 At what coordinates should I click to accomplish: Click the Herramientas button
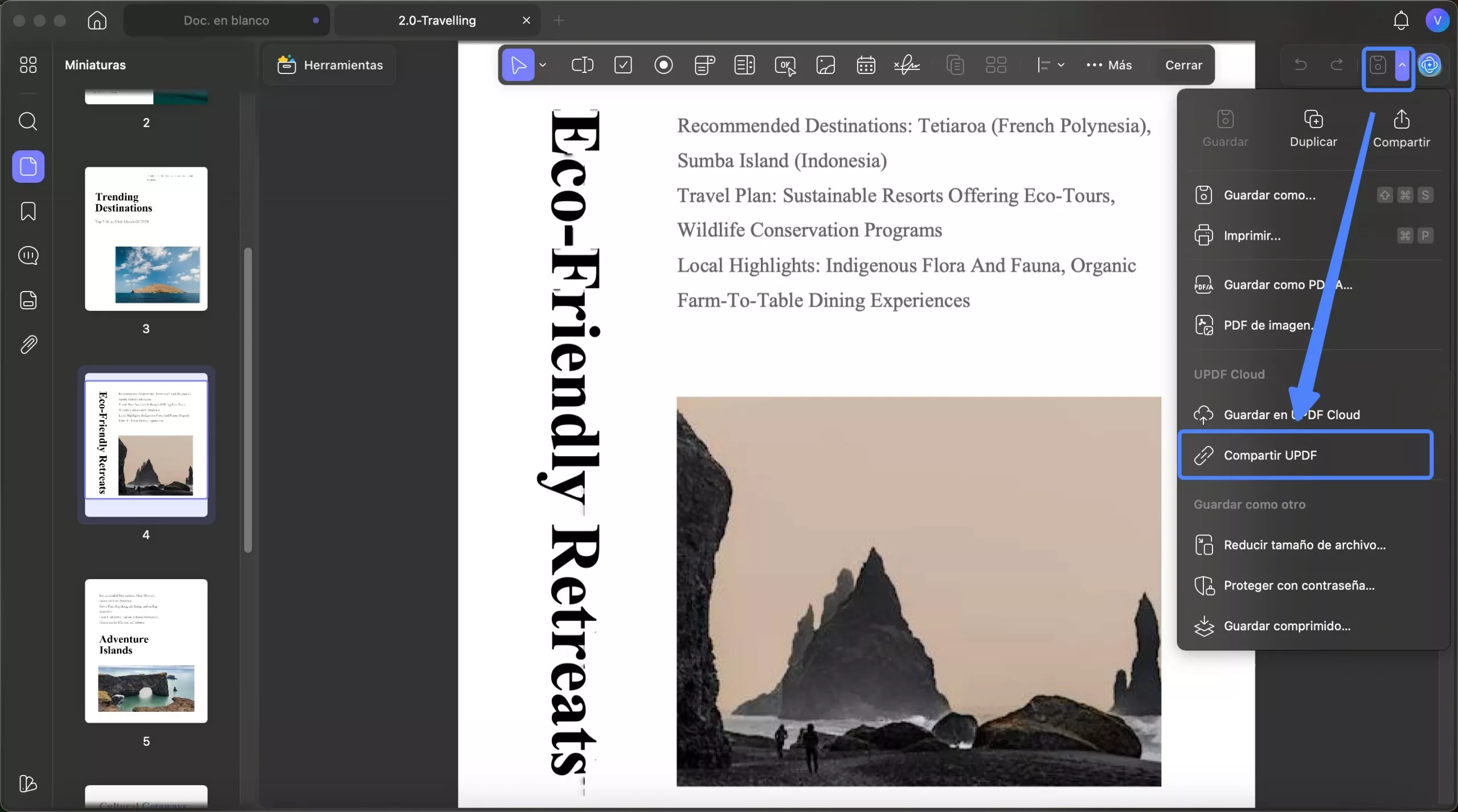pyautogui.click(x=330, y=65)
